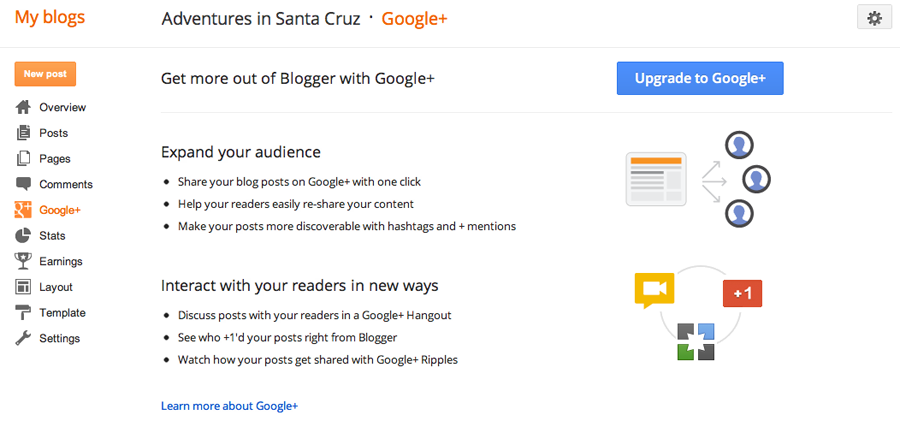Viewport: 900px width, 421px height.
Task: Click the Stats pie chart icon
Action: [x=23, y=236]
